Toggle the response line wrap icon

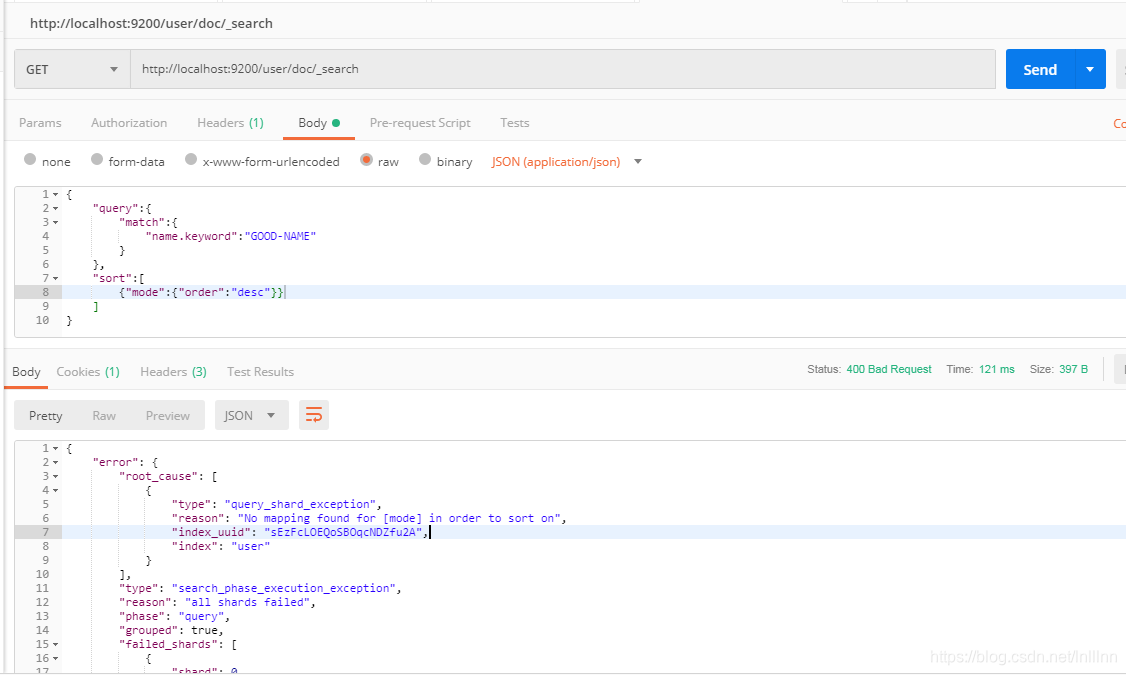pyautogui.click(x=314, y=415)
